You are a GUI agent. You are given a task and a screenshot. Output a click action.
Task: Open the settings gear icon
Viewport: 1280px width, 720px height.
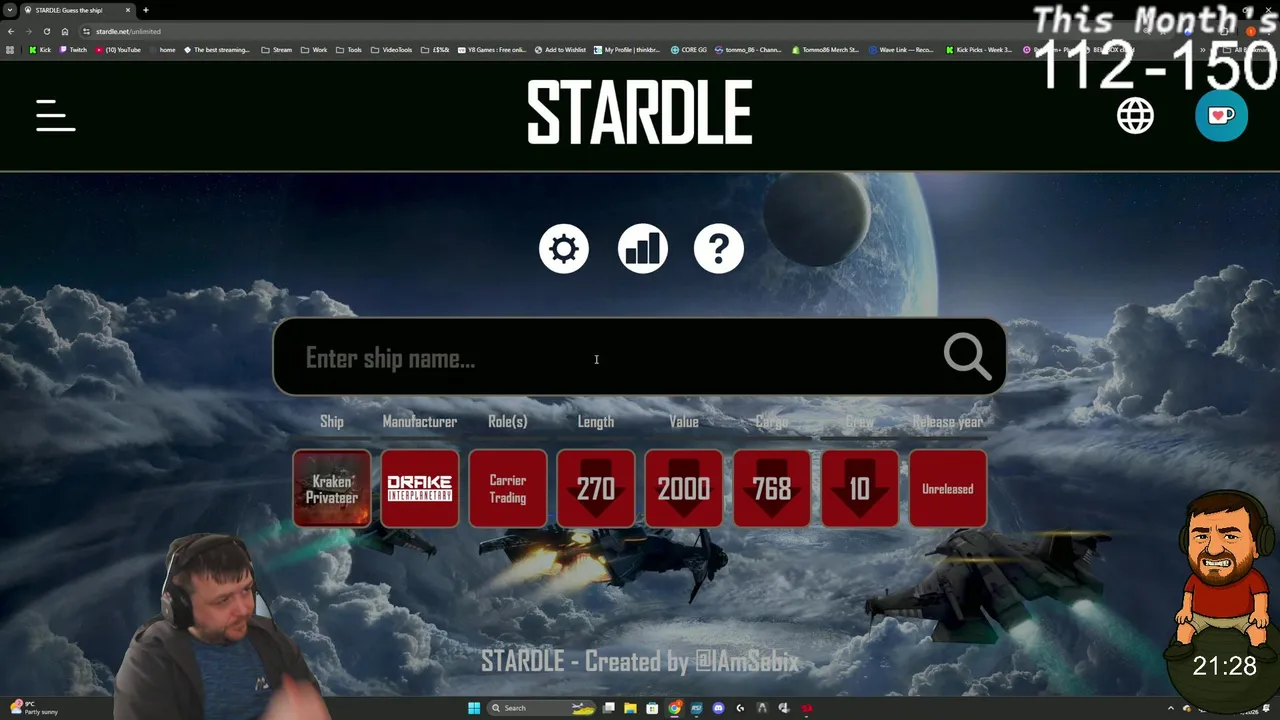564,248
